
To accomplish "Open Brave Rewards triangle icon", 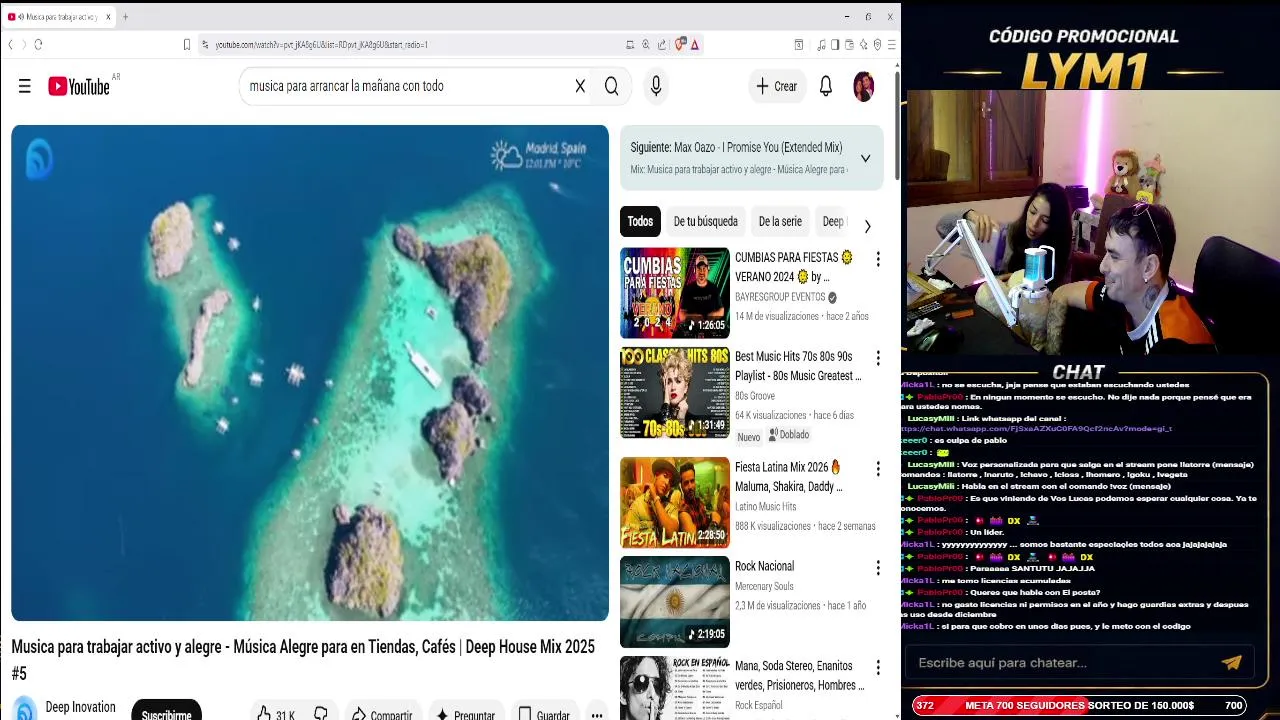I will pos(694,44).
